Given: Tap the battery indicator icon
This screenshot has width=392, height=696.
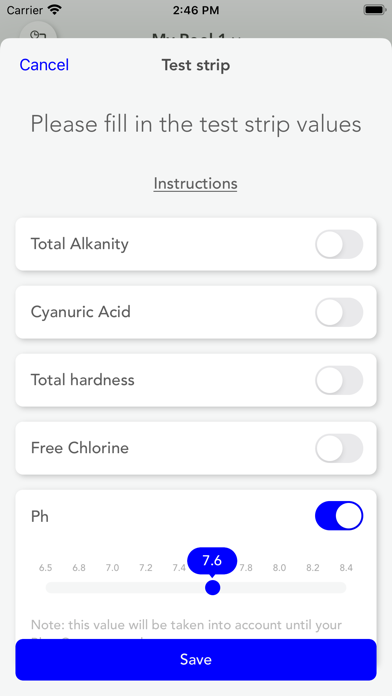Looking at the screenshot, I should click(374, 10).
